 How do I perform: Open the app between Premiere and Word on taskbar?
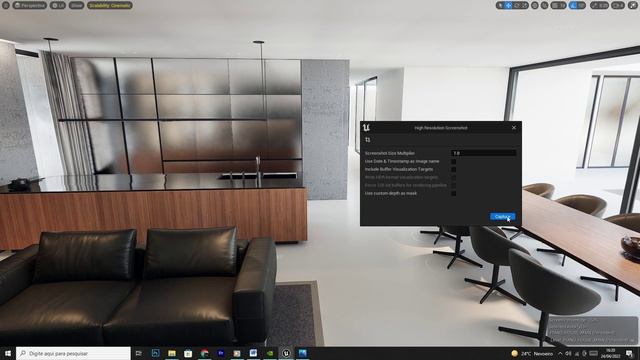click(237, 353)
